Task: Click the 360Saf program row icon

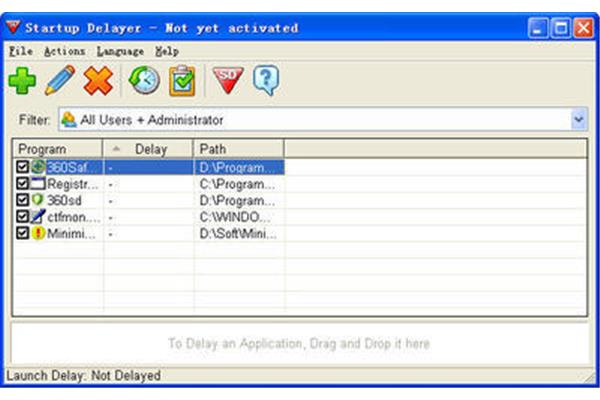Action: coord(38,167)
